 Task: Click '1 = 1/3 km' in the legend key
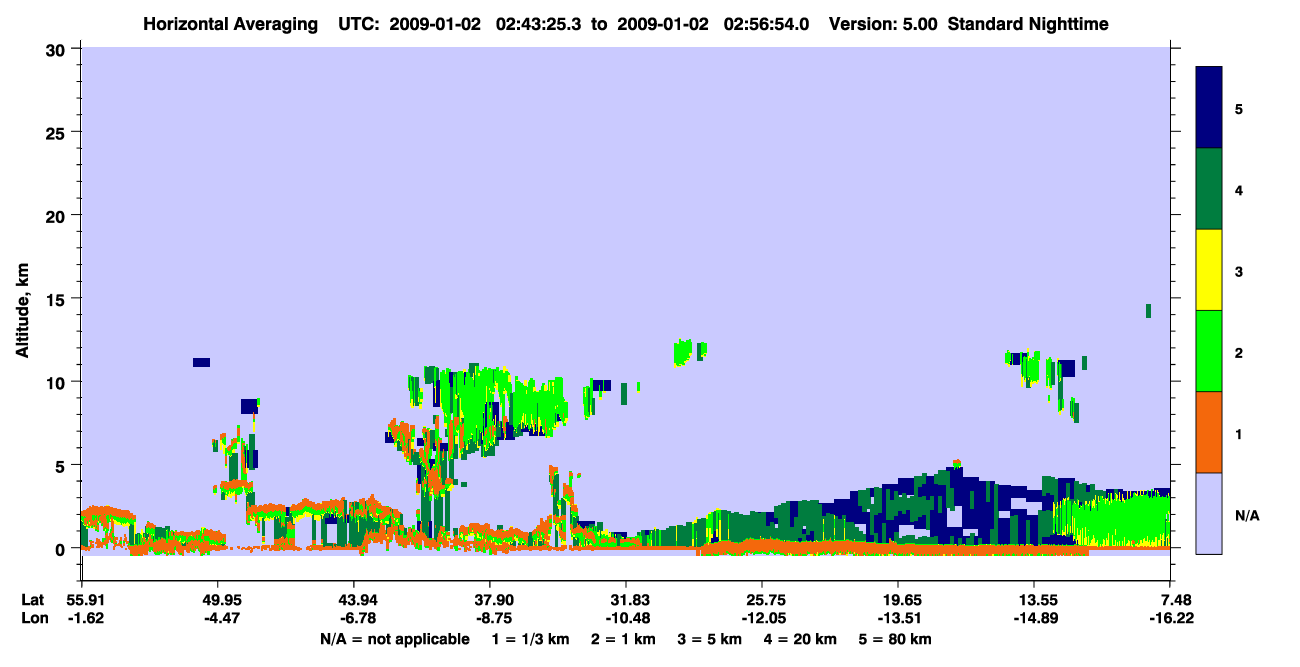click(531, 638)
